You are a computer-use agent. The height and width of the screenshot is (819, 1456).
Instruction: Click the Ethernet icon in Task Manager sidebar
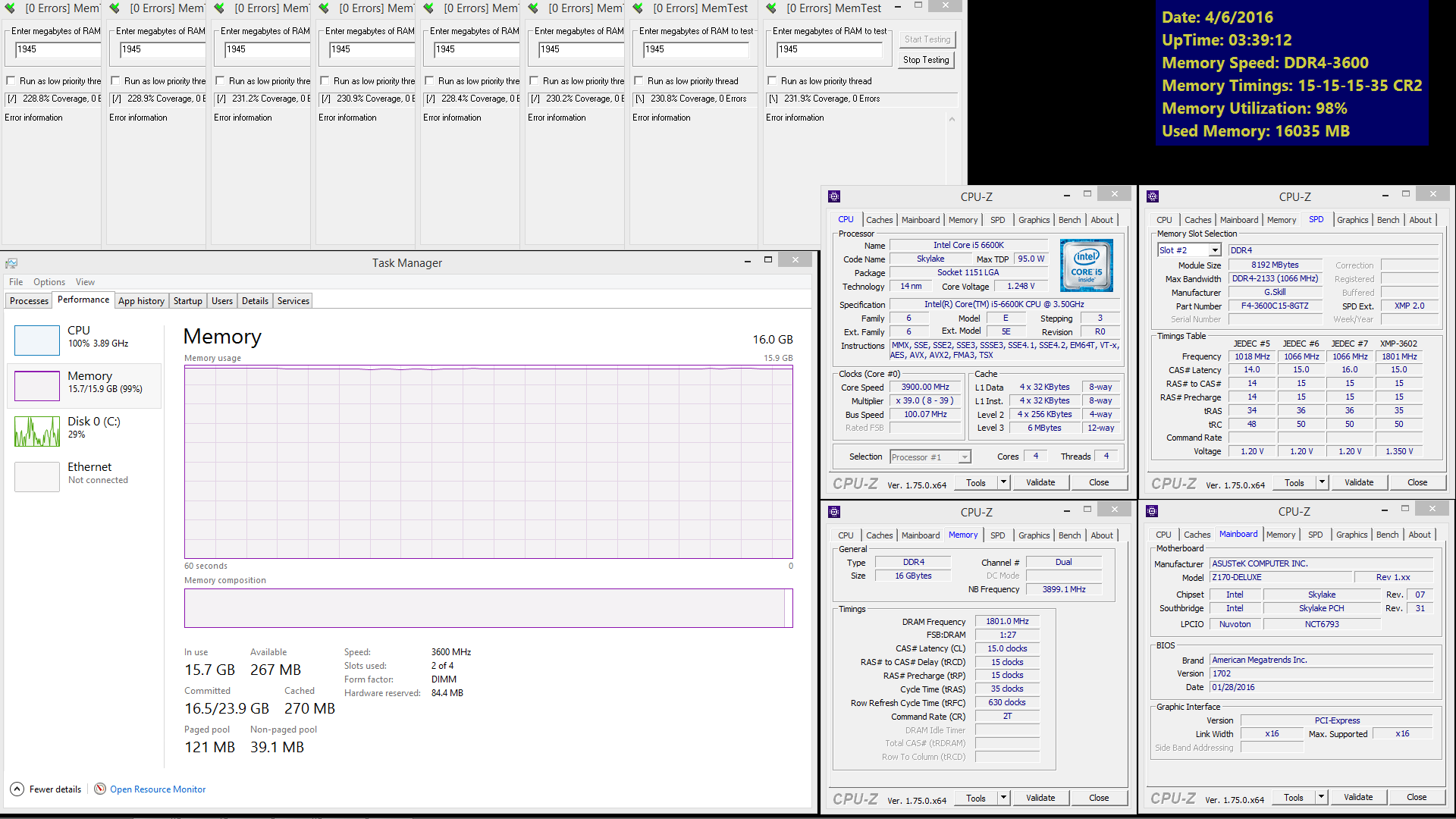click(36, 474)
